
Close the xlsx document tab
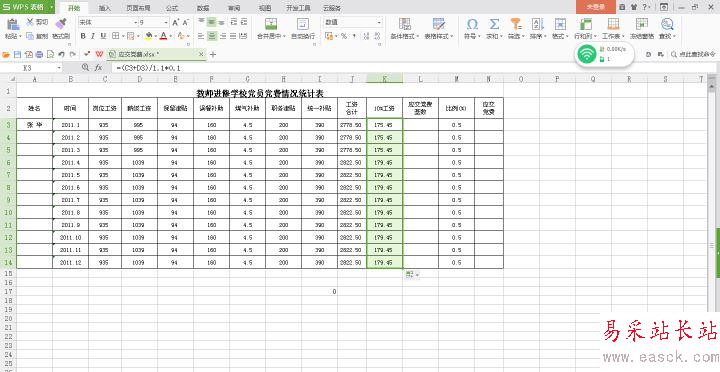pos(201,54)
